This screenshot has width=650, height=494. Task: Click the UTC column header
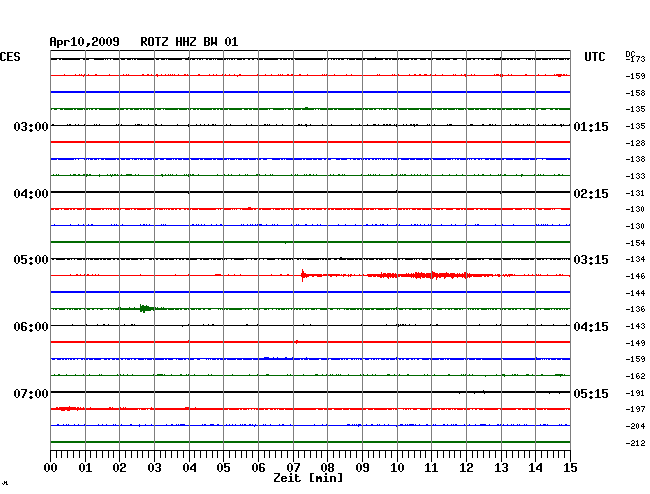[x=594, y=57]
